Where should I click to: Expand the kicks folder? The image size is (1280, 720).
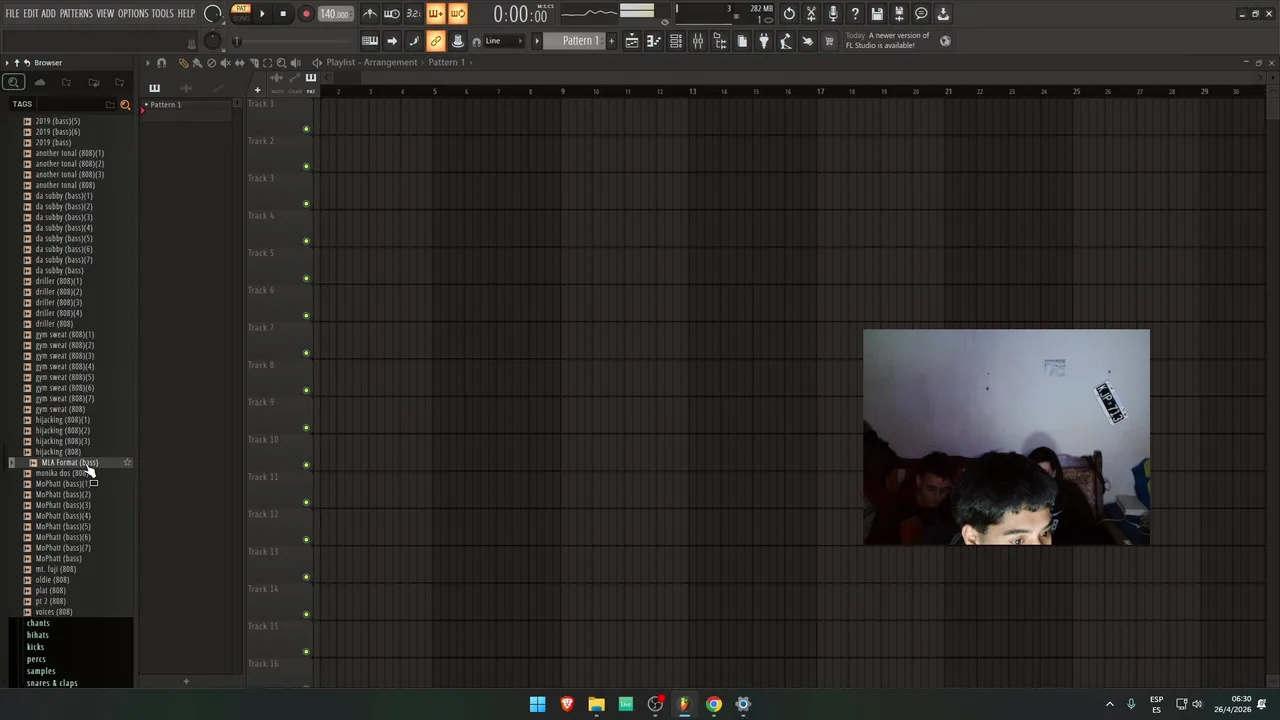35,647
